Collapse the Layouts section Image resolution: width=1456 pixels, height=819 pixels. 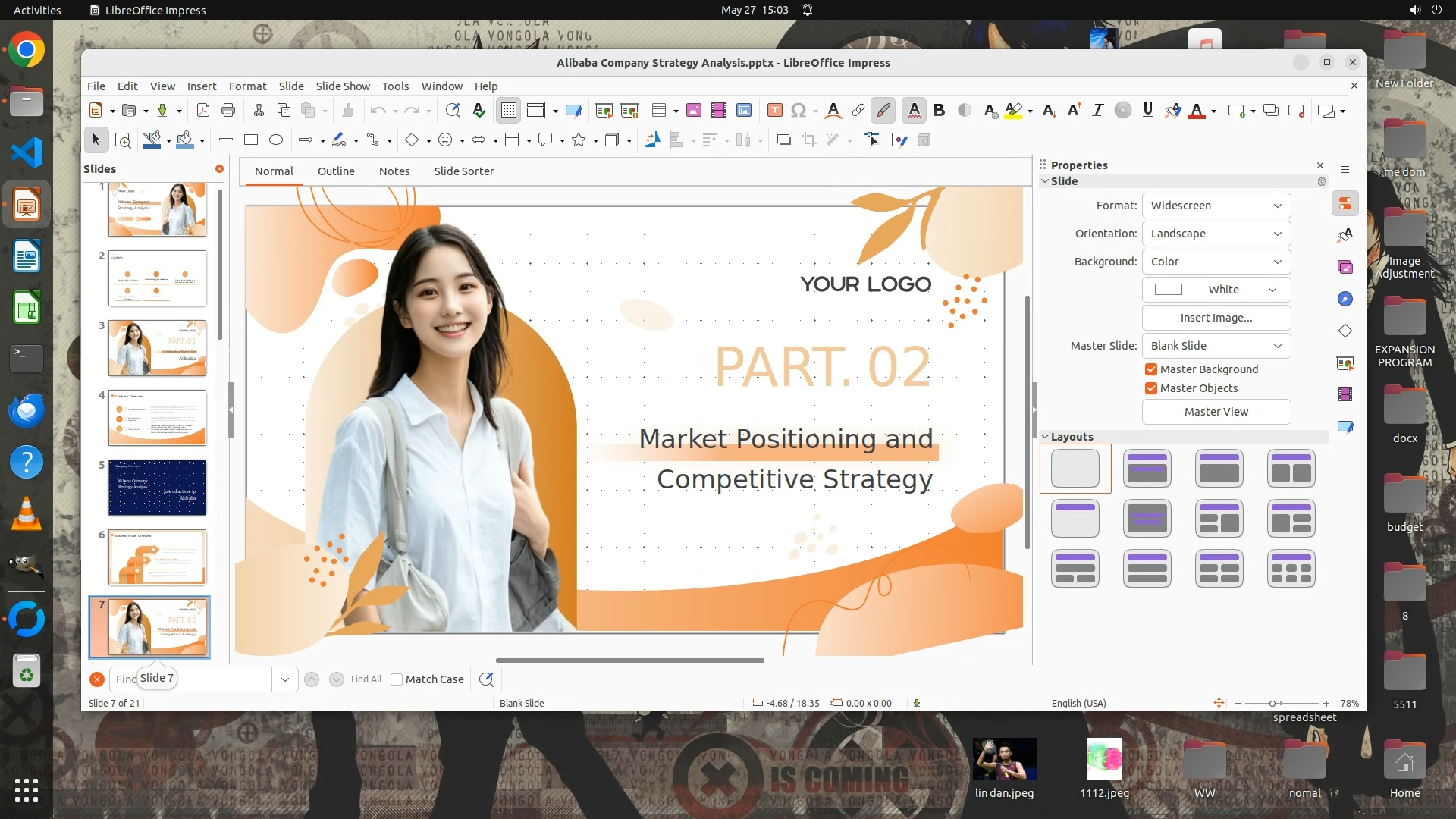tap(1046, 437)
